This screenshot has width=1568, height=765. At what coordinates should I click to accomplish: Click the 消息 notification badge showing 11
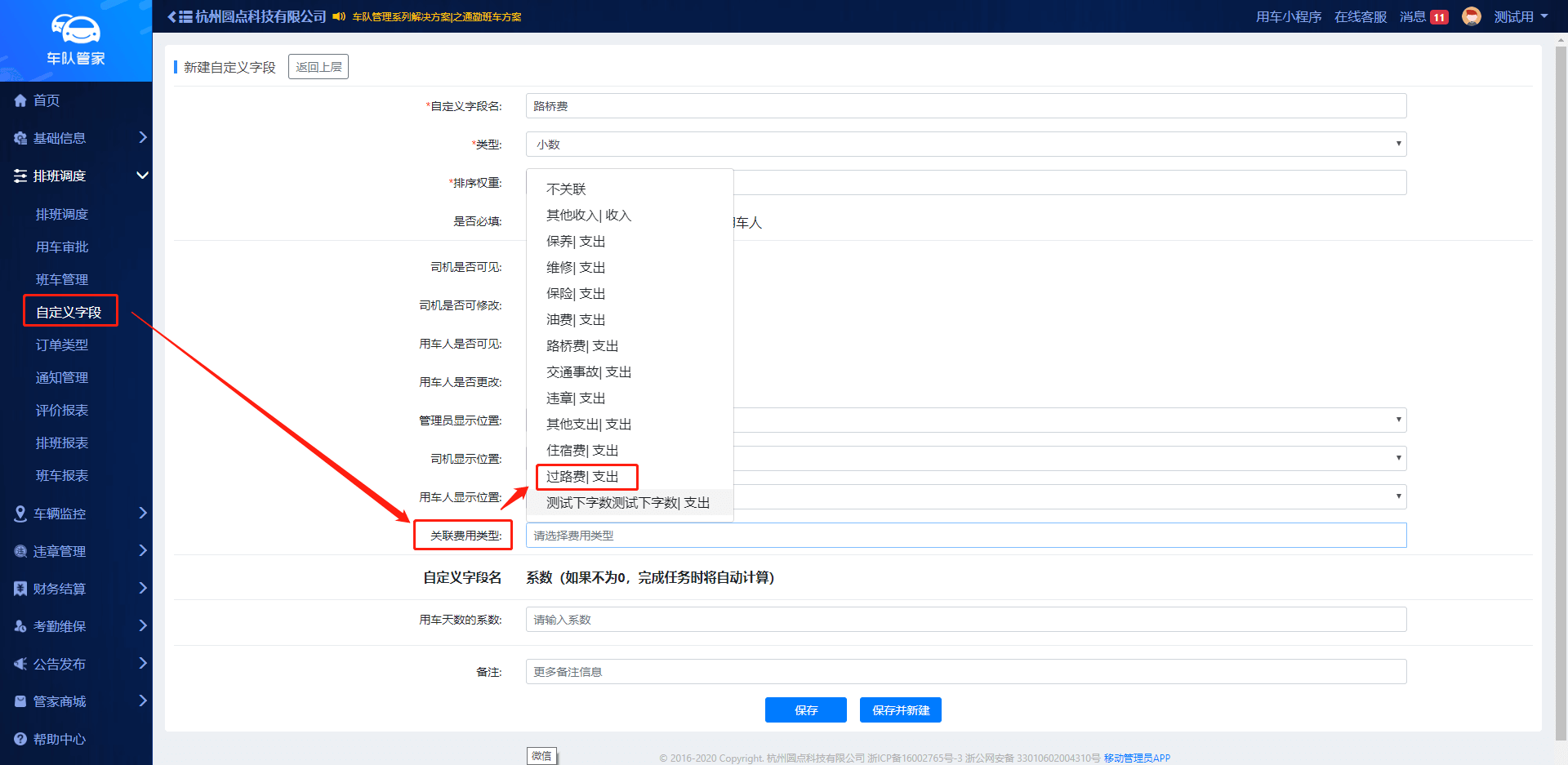[1439, 17]
